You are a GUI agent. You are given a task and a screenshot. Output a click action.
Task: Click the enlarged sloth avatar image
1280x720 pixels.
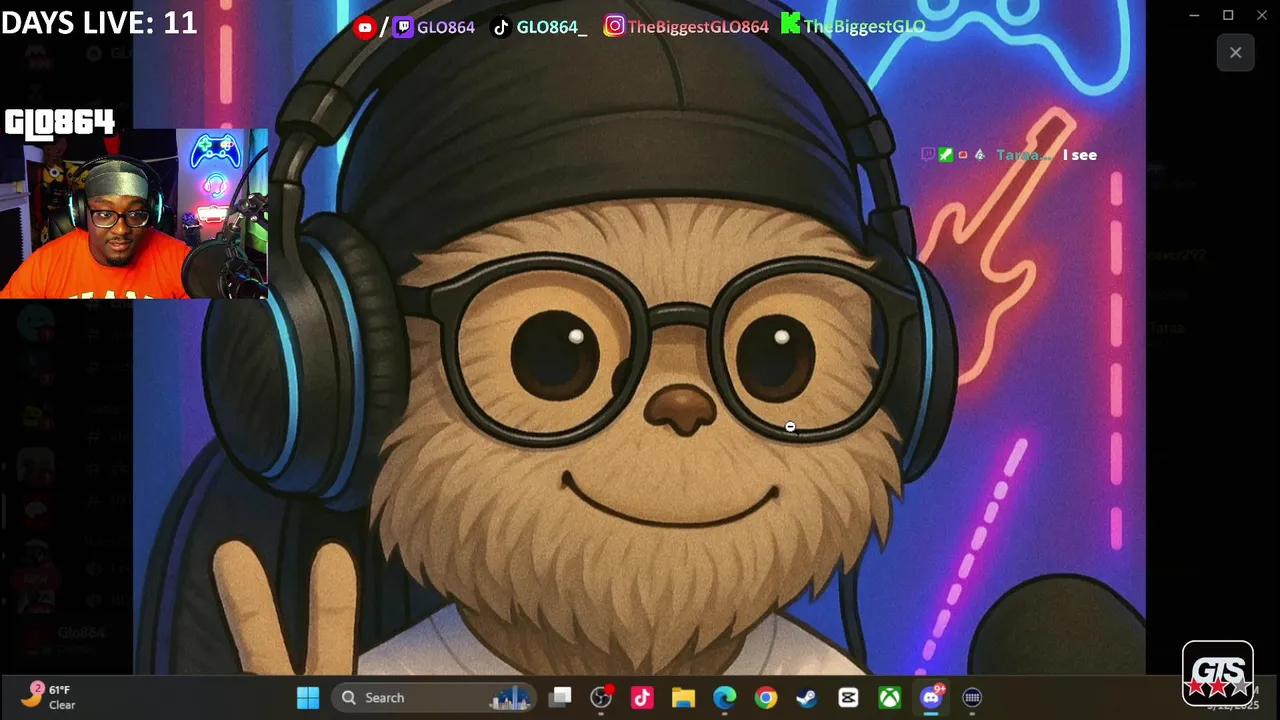pos(639,337)
